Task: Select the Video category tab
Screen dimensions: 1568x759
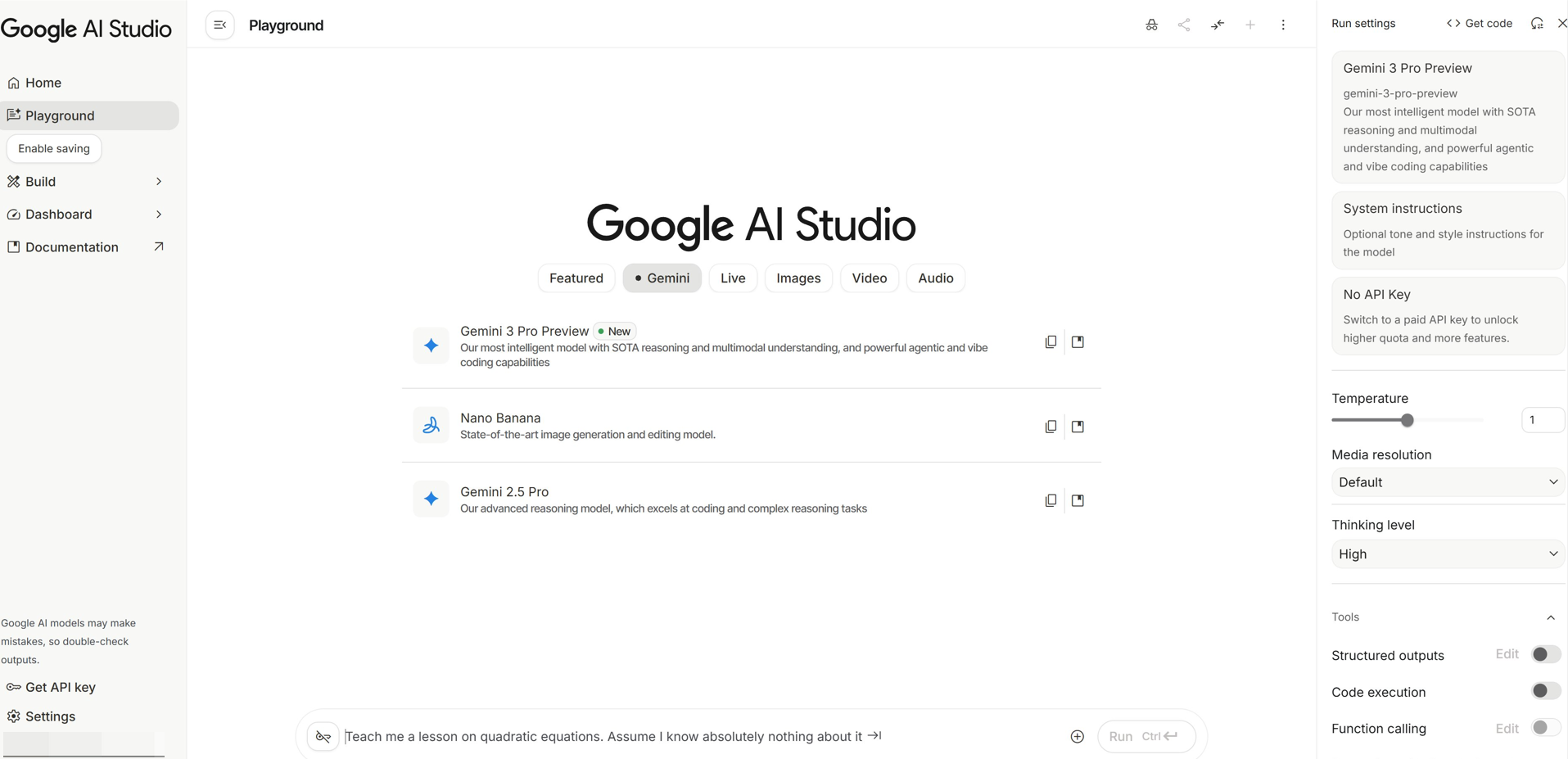Action: click(x=869, y=278)
